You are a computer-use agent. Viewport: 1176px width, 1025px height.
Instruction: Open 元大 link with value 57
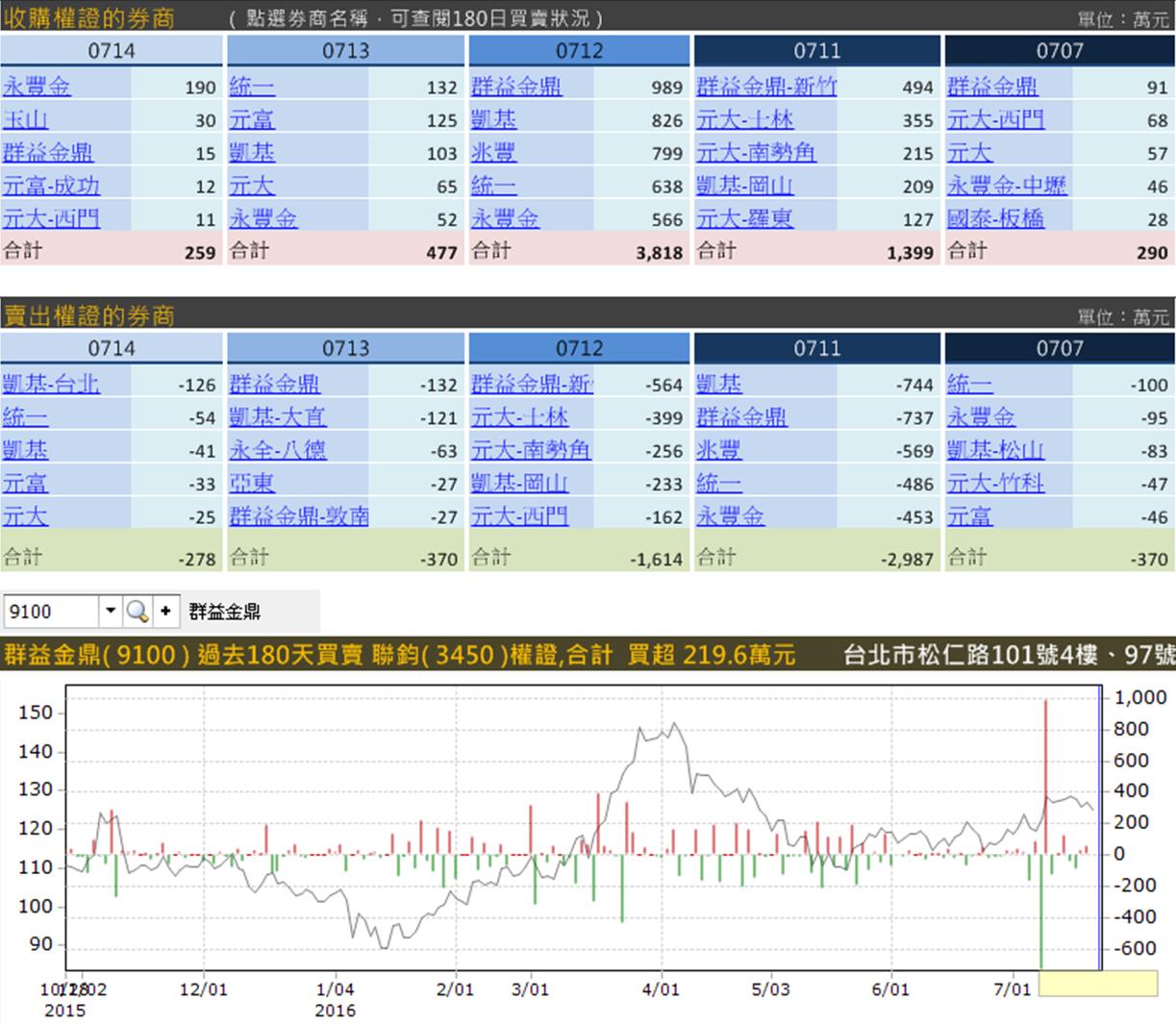(970, 153)
